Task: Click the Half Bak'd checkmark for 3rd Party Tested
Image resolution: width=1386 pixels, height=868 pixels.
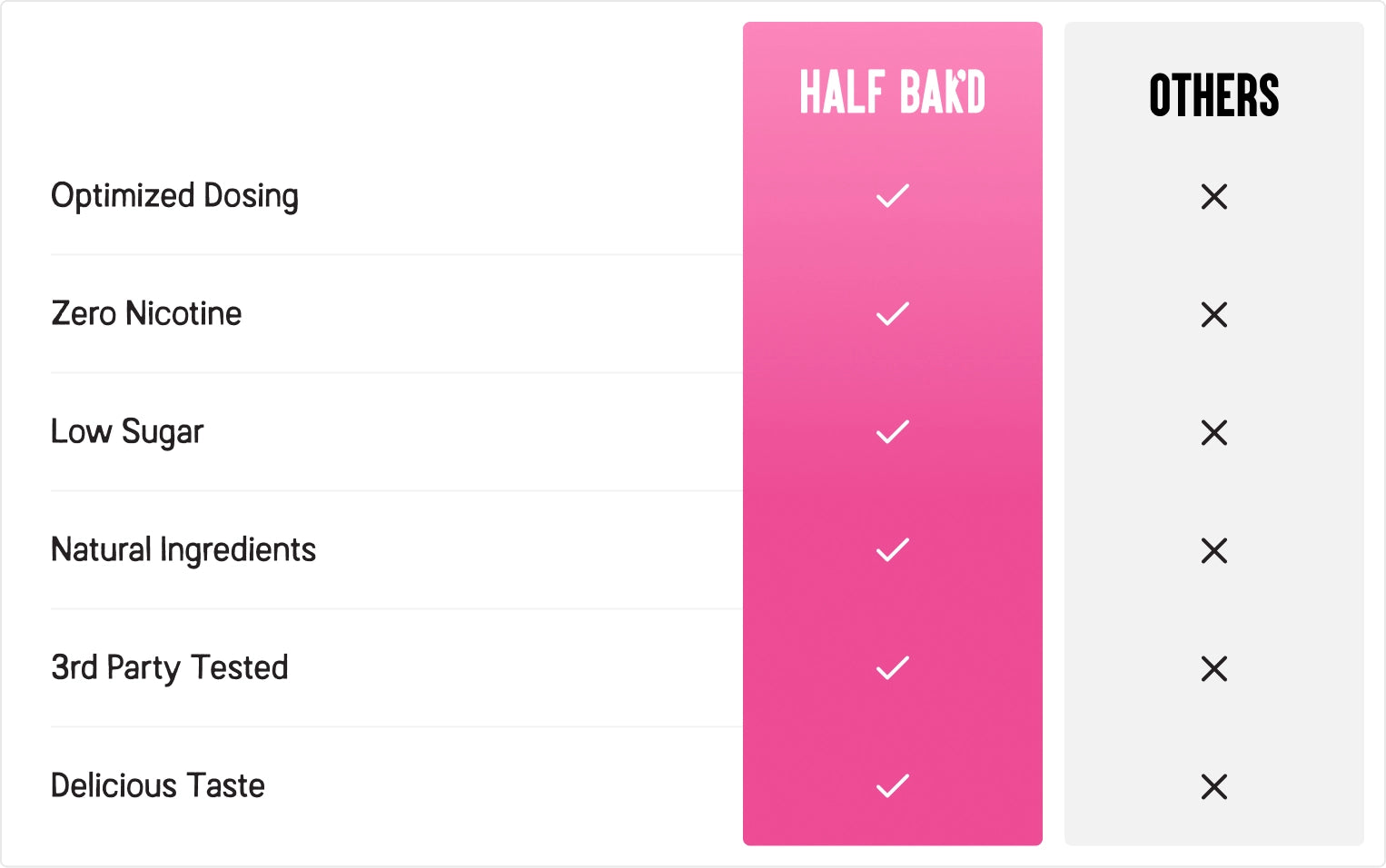Action: pos(892,668)
